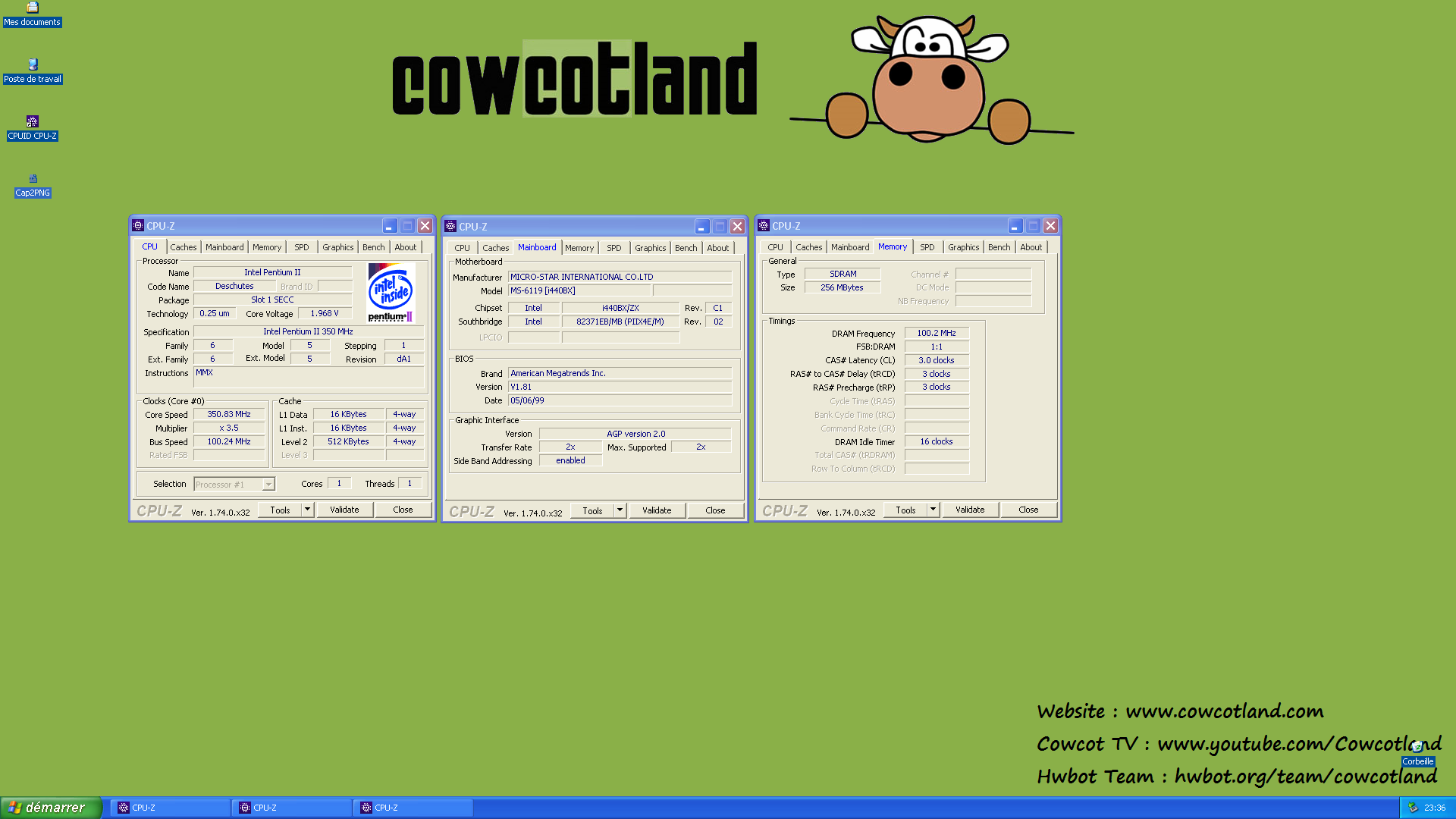Viewport: 1456px width, 819px height.
Task: Click title bar icon of Mainboard window
Action: [450, 226]
